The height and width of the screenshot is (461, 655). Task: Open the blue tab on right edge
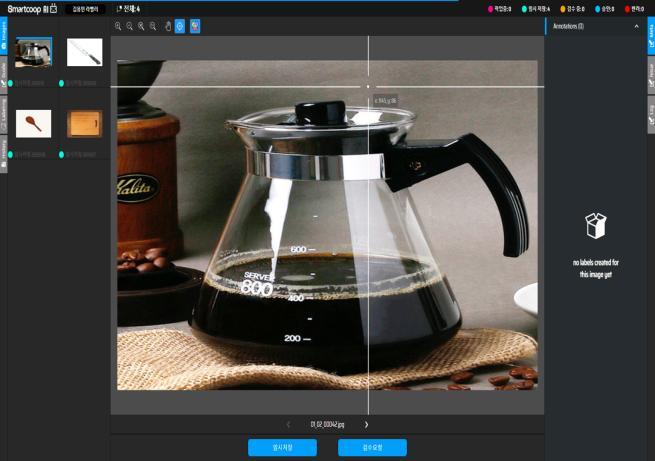click(x=651, y=36)
